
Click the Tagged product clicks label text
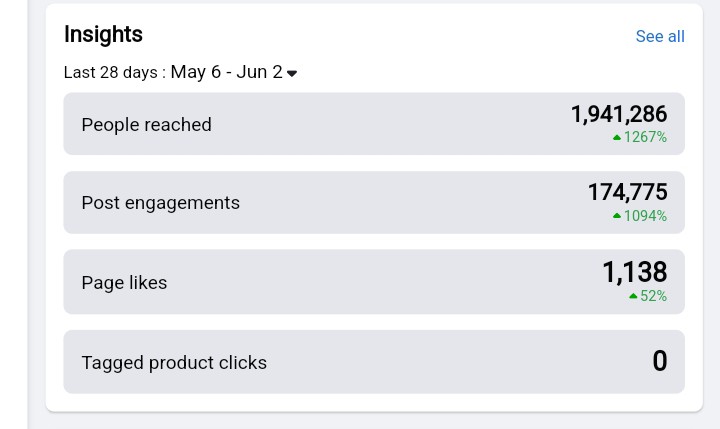click(x=174, y=363)
